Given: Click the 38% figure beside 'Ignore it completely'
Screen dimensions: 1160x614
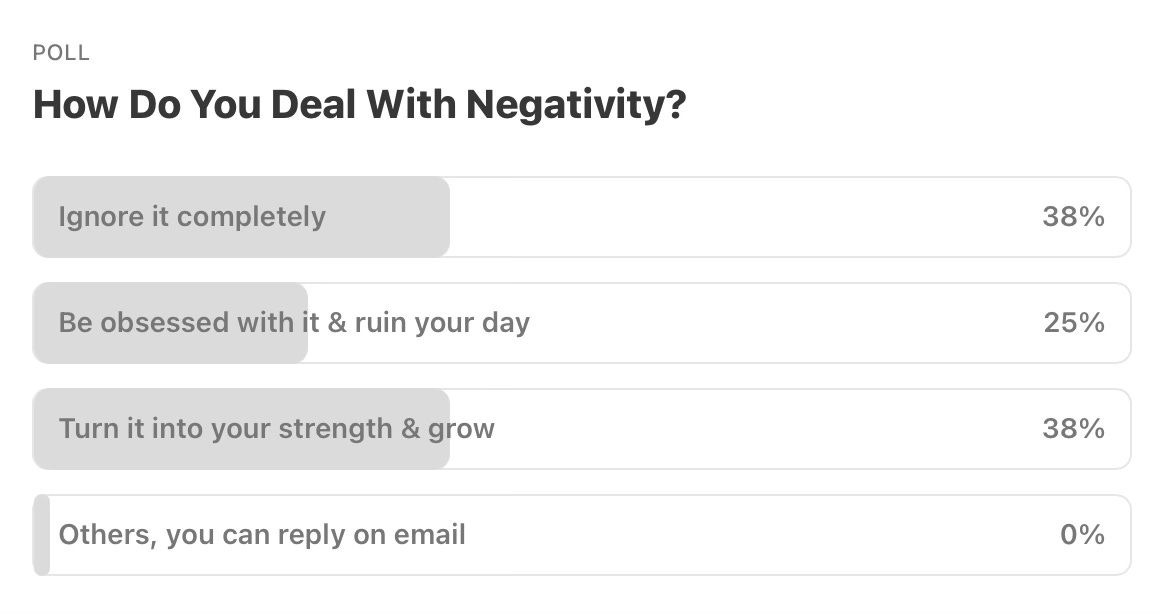Looking at the screenshot, I should (1073, 217).
